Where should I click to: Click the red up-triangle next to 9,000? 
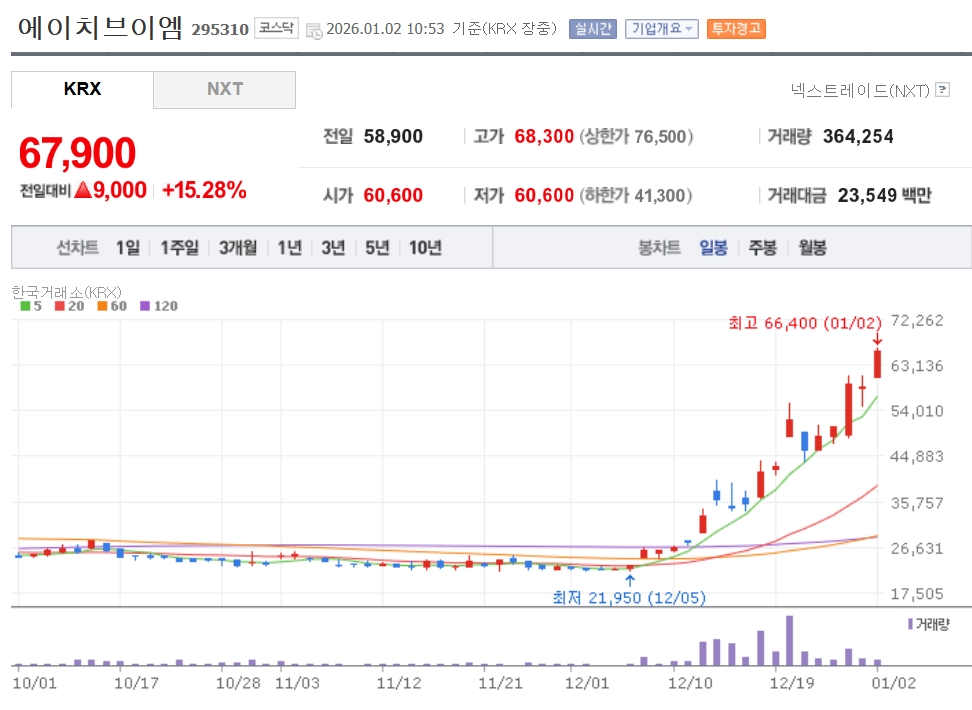pyautogui.click(x=83, y=190)
